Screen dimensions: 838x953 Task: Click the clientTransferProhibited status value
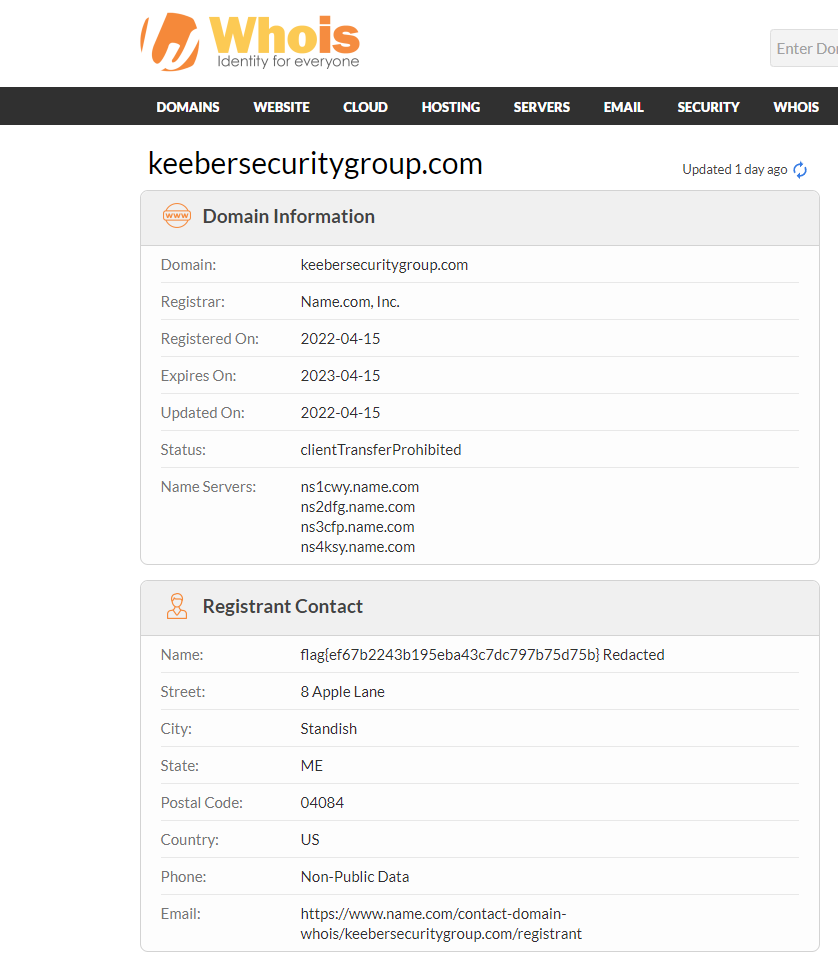click(381, 450)
